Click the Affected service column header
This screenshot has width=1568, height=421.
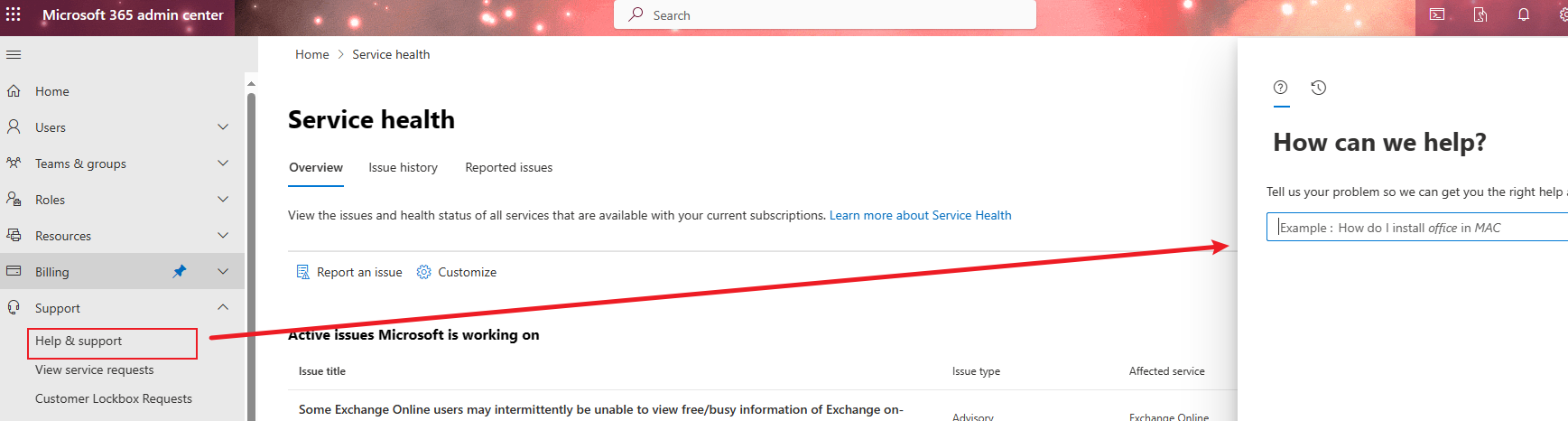point(1167,371)
